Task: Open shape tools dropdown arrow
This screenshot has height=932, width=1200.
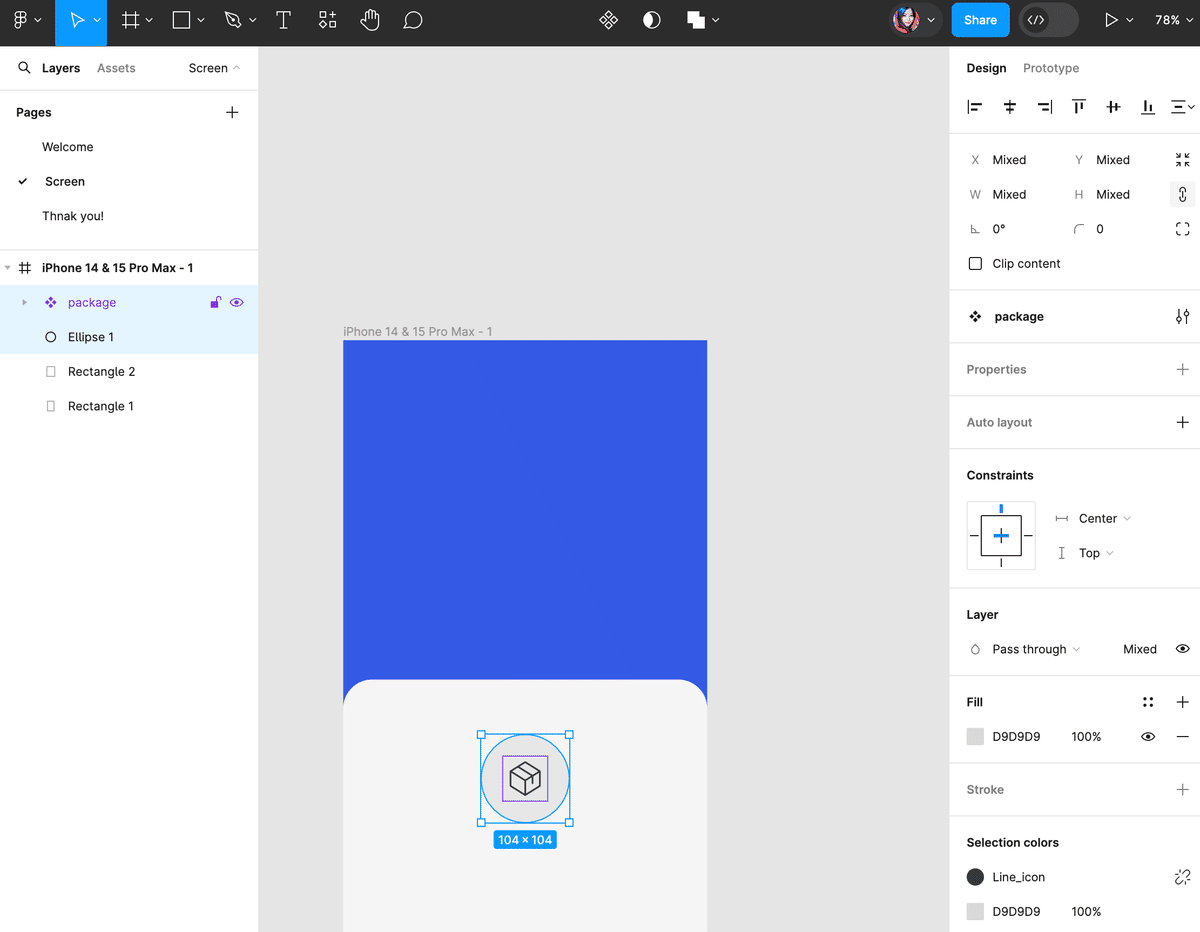Action: pos(201,20)
